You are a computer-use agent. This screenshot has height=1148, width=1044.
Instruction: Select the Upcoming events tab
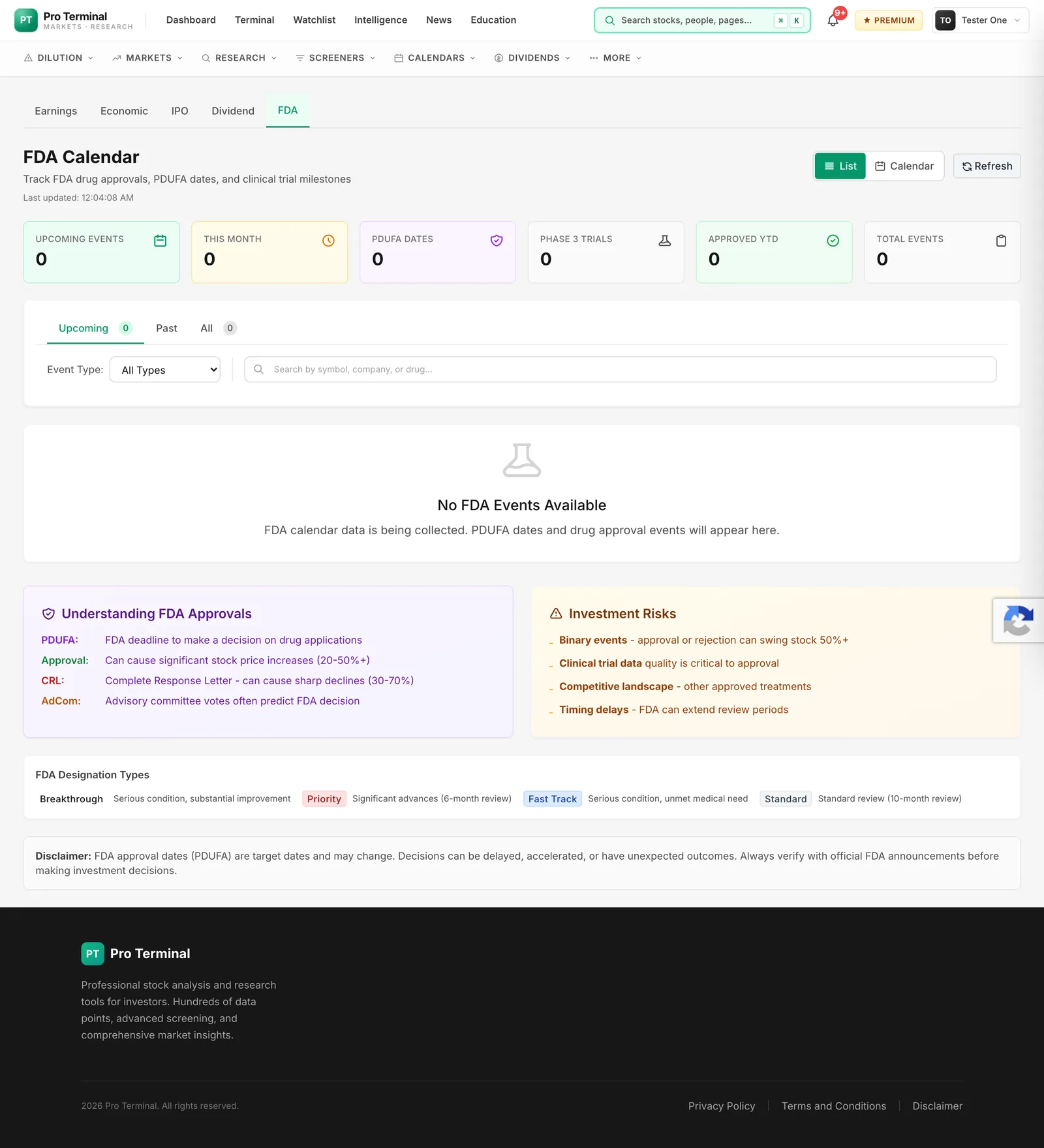tap(95, 328)
